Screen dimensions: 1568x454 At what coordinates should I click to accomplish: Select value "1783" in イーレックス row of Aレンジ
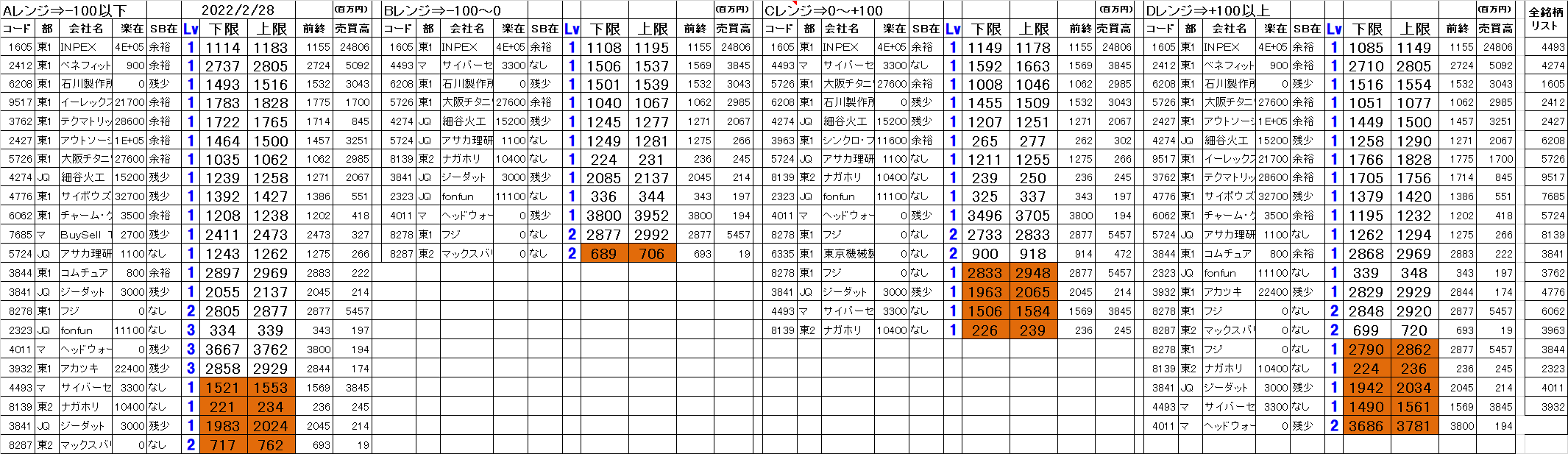(223, 104)
